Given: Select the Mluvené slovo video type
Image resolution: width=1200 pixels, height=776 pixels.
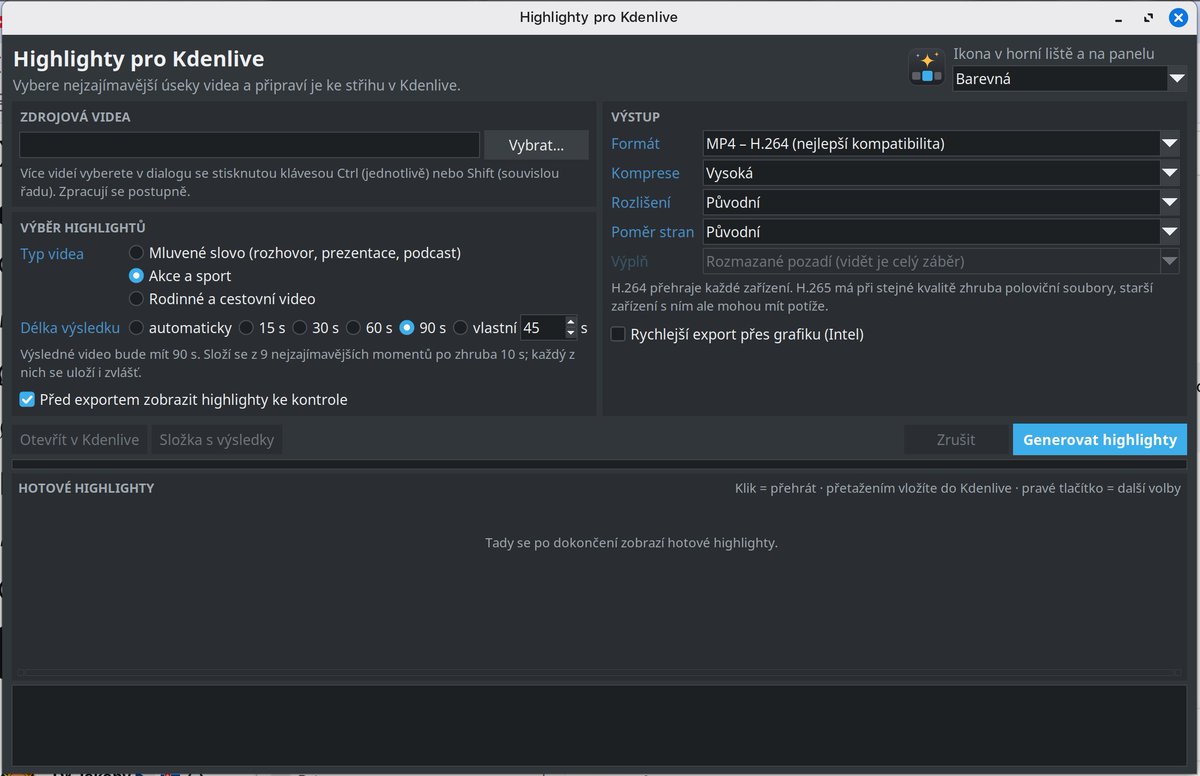Looking at the screenshot, I should [x=295, y=253].
